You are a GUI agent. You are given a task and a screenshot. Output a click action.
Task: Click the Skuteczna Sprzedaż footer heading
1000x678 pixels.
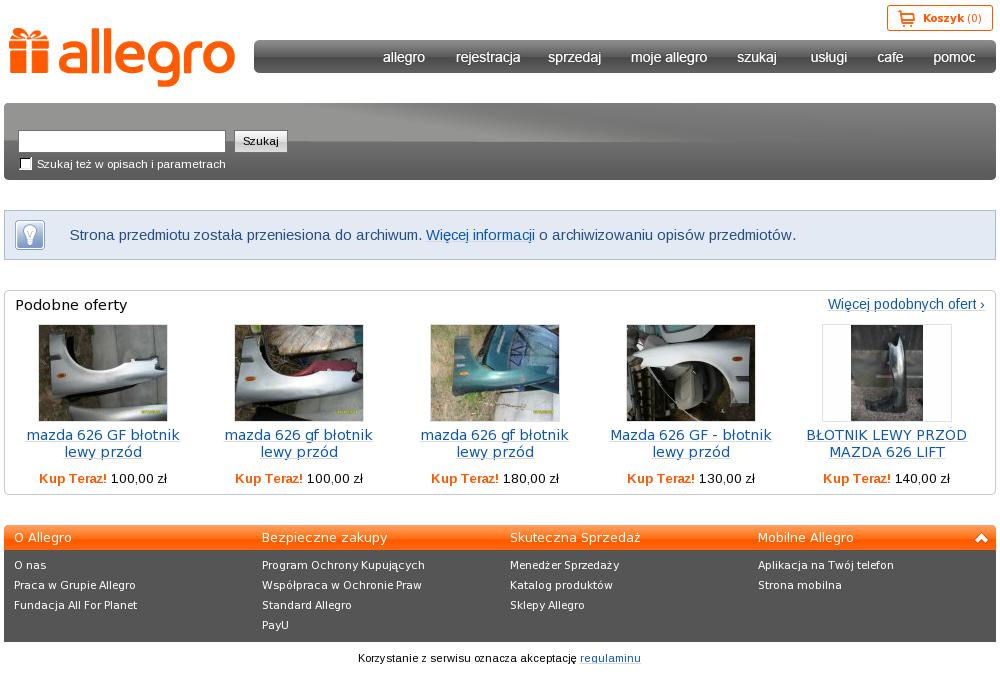coord(575,538)
